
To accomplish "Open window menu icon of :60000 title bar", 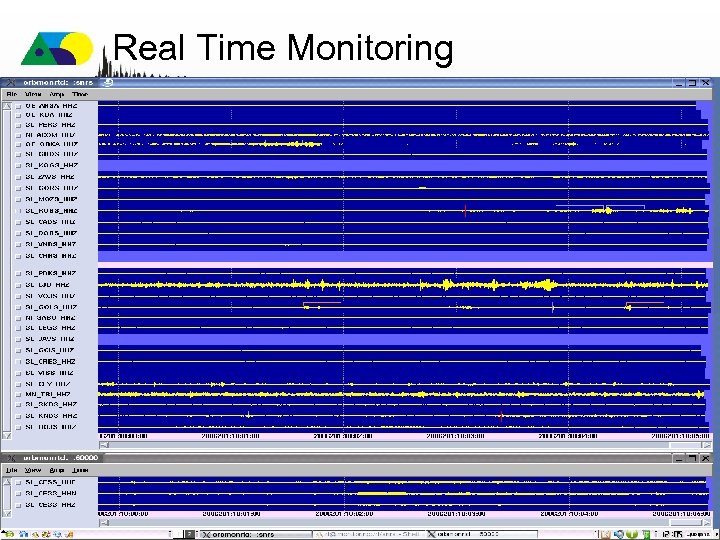I will pos(10,458).
